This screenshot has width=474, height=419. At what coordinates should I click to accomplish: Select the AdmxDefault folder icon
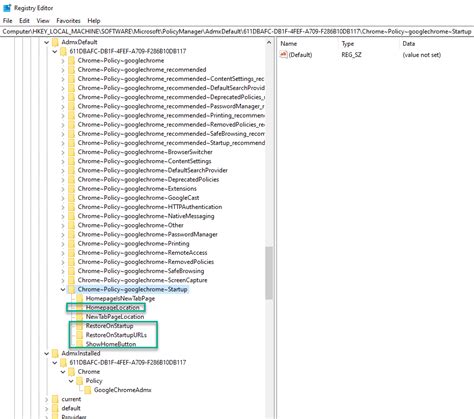point(55,42)
